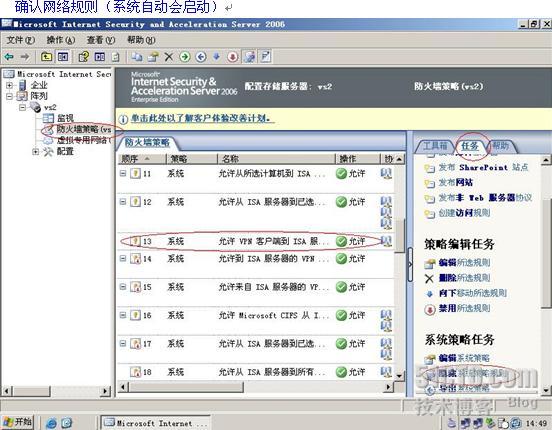This screenshot has height=430, width=552.
Task: Open the 操作(A) menu
Action: (x=61, y=40)
